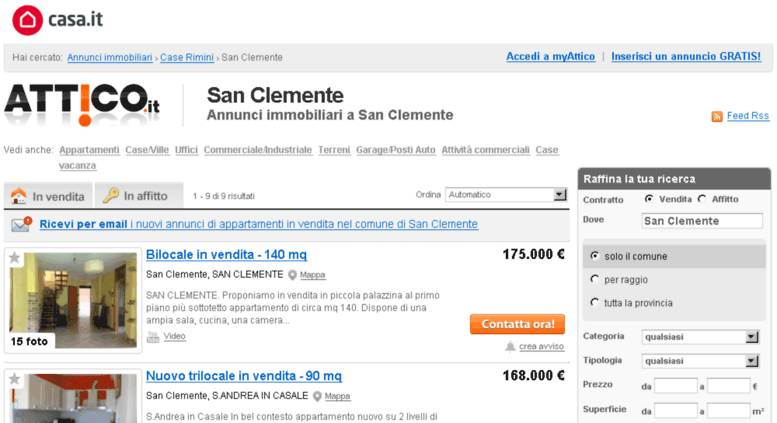Expand the Tipologia dropdown
The width and height of the screenshot is (777, 423).
pos(700,361)
